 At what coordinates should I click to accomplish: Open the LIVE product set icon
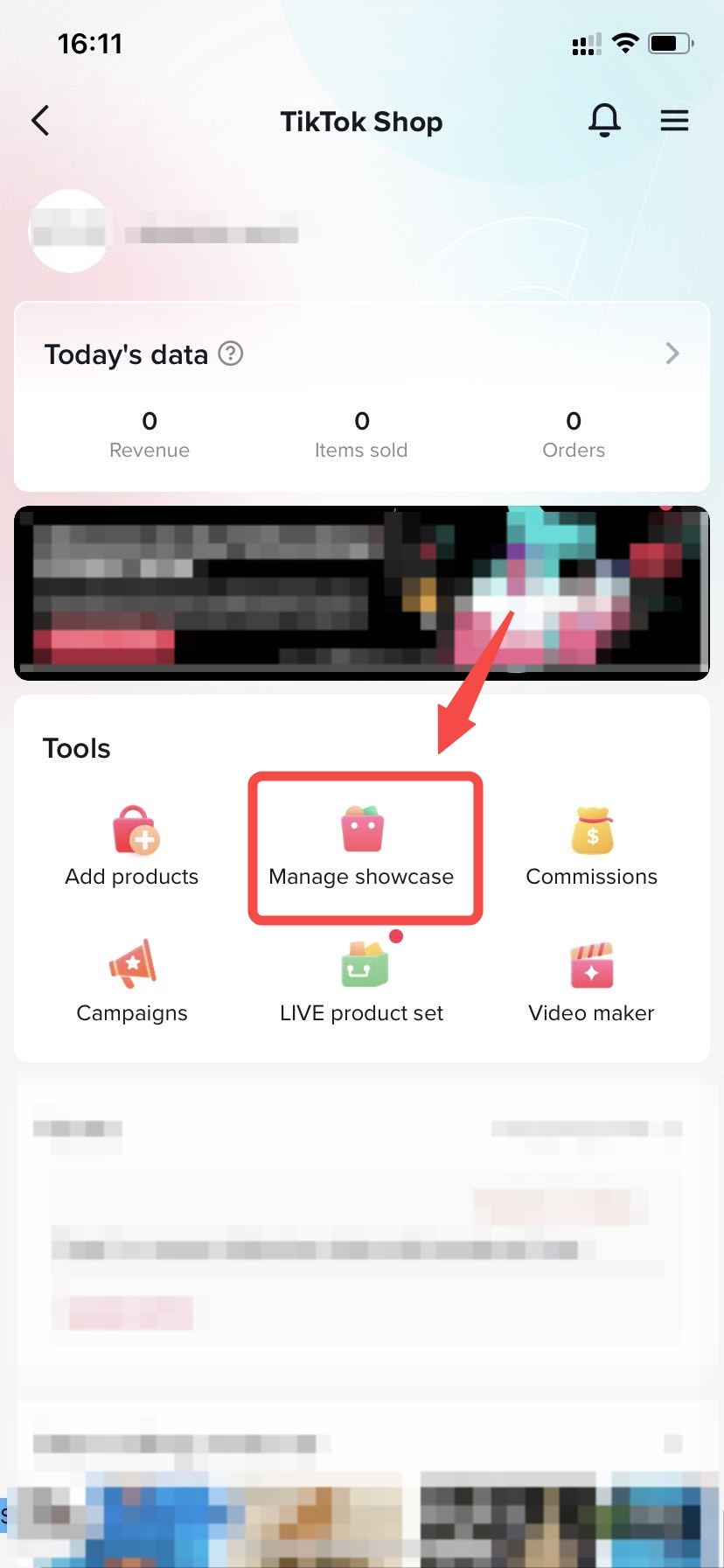[x=364, y=963]
